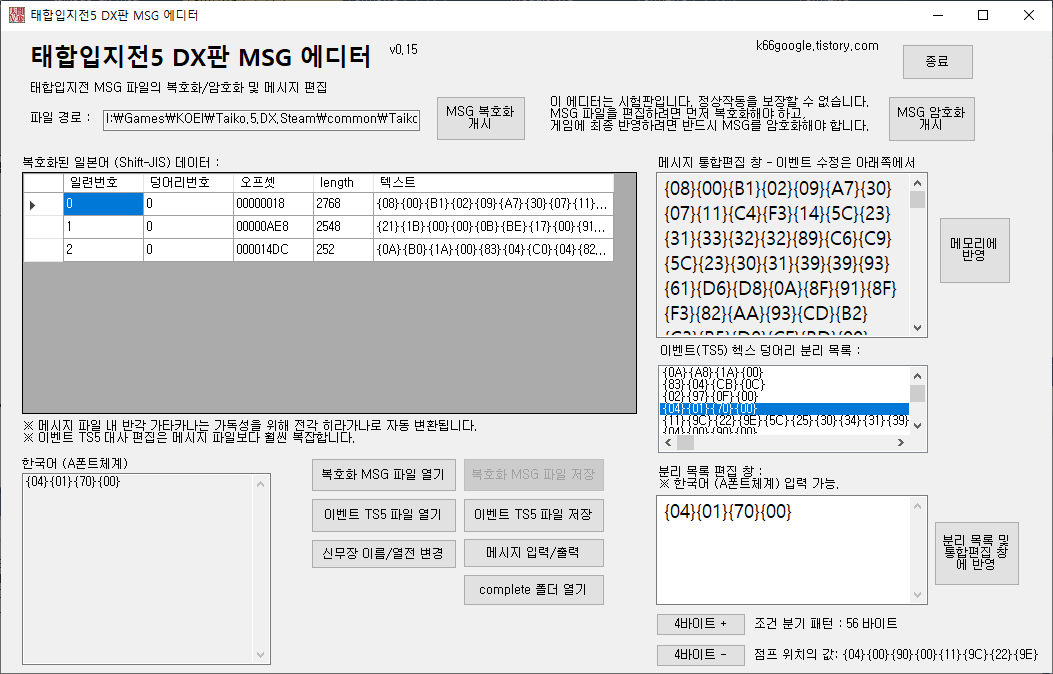Click scroll down arrow of event hex list

918,426
